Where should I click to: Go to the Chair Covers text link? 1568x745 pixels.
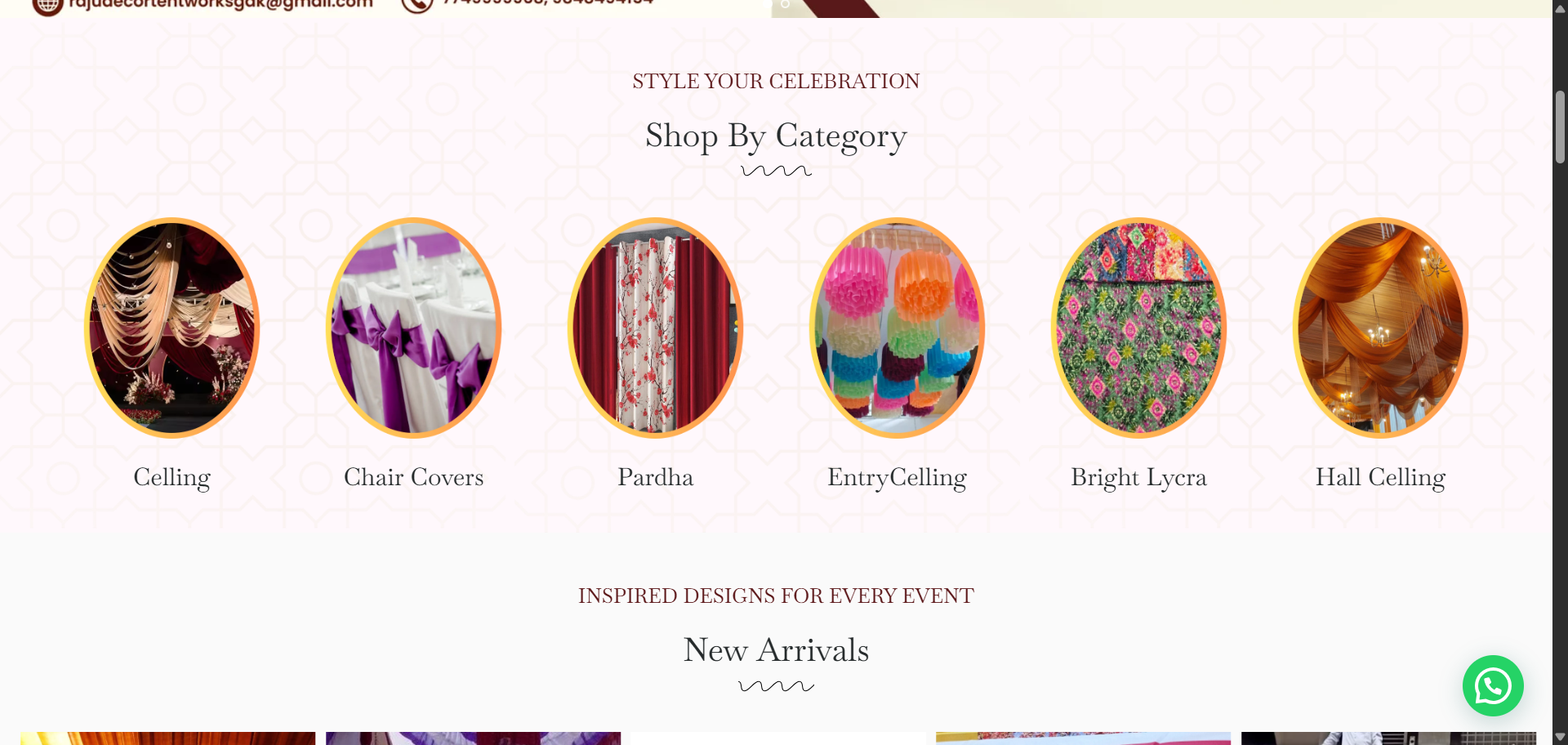coord(413,477)
